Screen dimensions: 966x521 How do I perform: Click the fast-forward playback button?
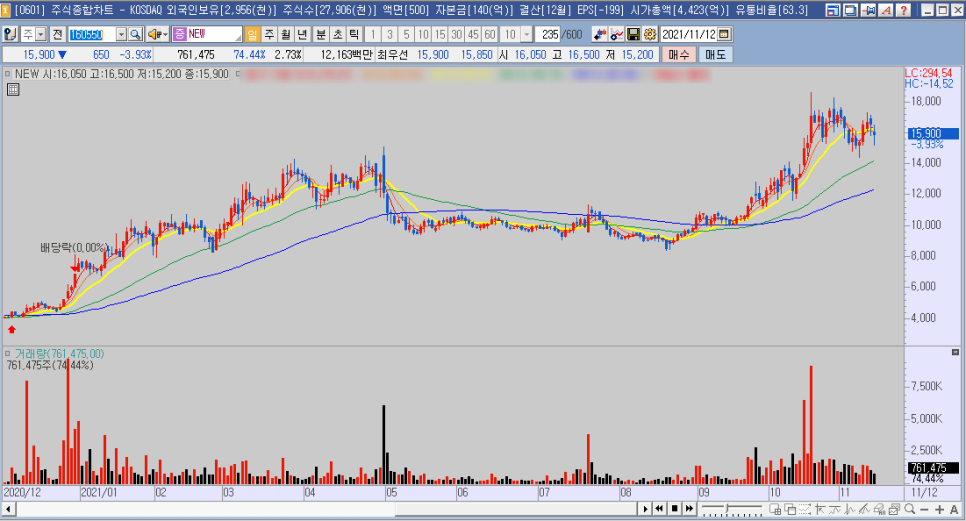689,509
